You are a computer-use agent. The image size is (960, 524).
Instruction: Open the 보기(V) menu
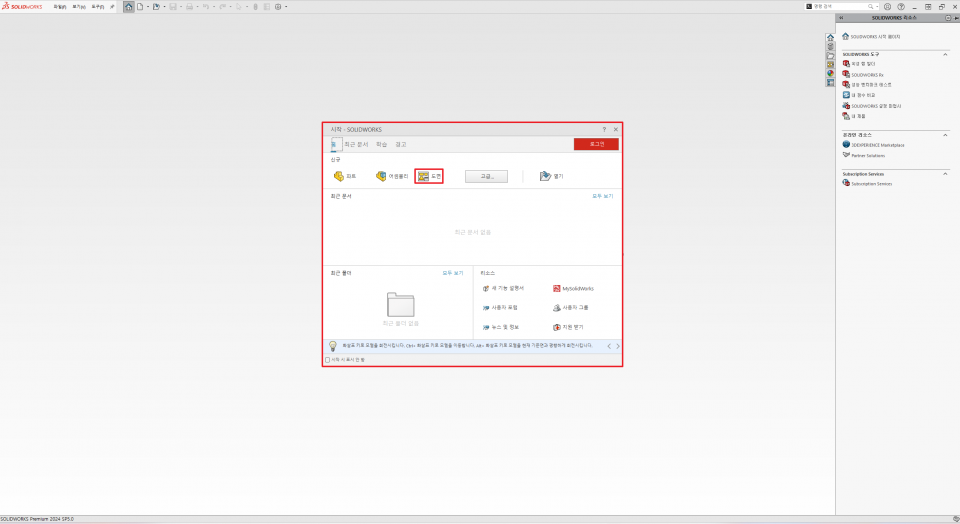pyautogui.click(x=79, y=7)
